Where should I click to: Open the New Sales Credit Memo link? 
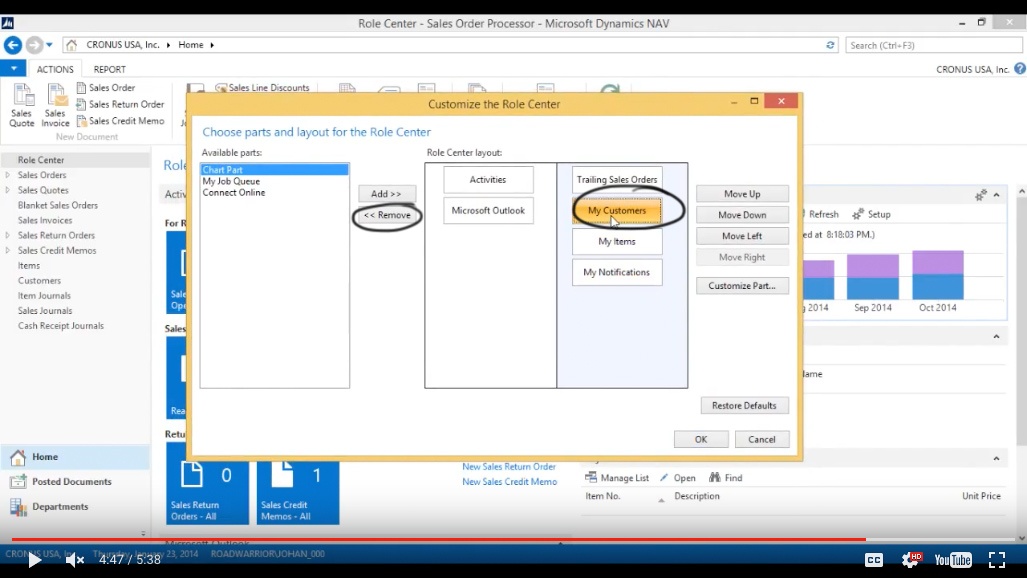pyautogui.click(x=510, y=482)
